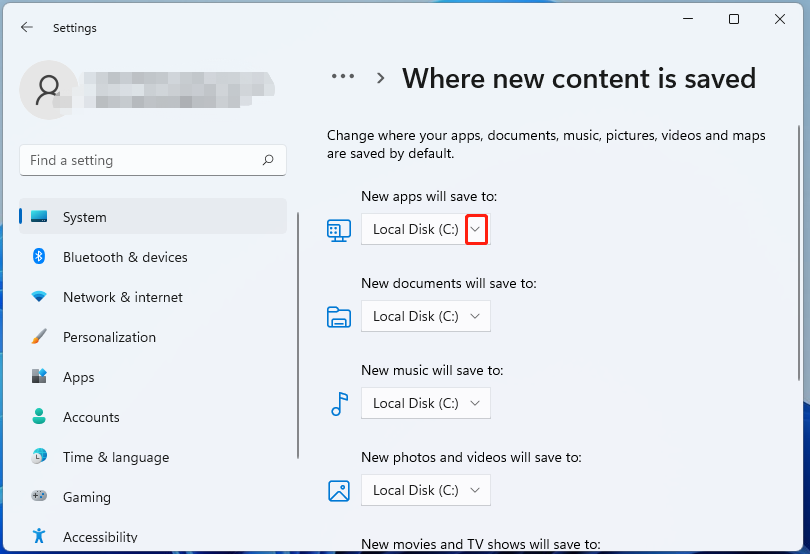Click the System monitor icon
This screenshot has height=554, width=810.
click(x=39, y=216)
